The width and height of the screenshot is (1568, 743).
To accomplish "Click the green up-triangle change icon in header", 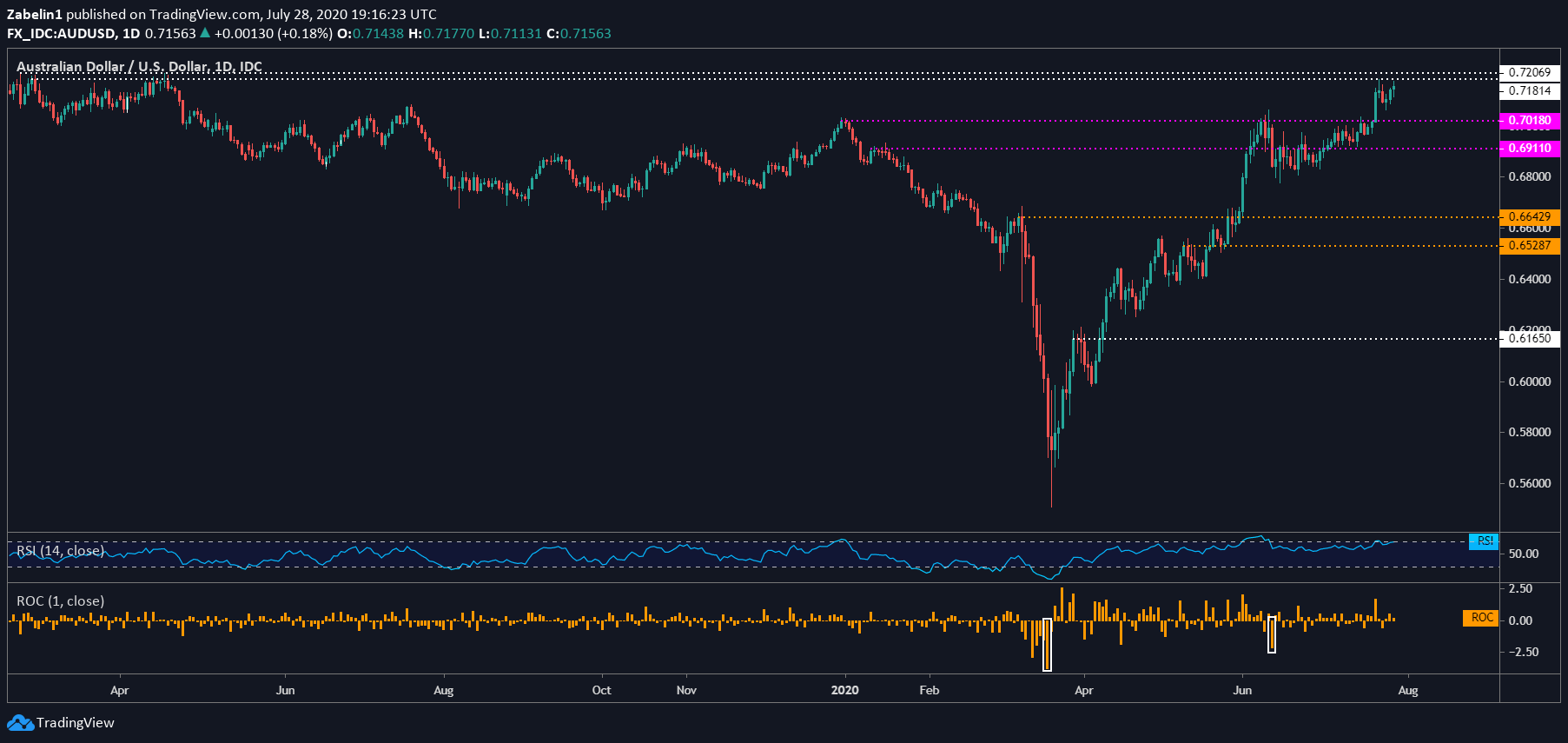I will (205, 33).
